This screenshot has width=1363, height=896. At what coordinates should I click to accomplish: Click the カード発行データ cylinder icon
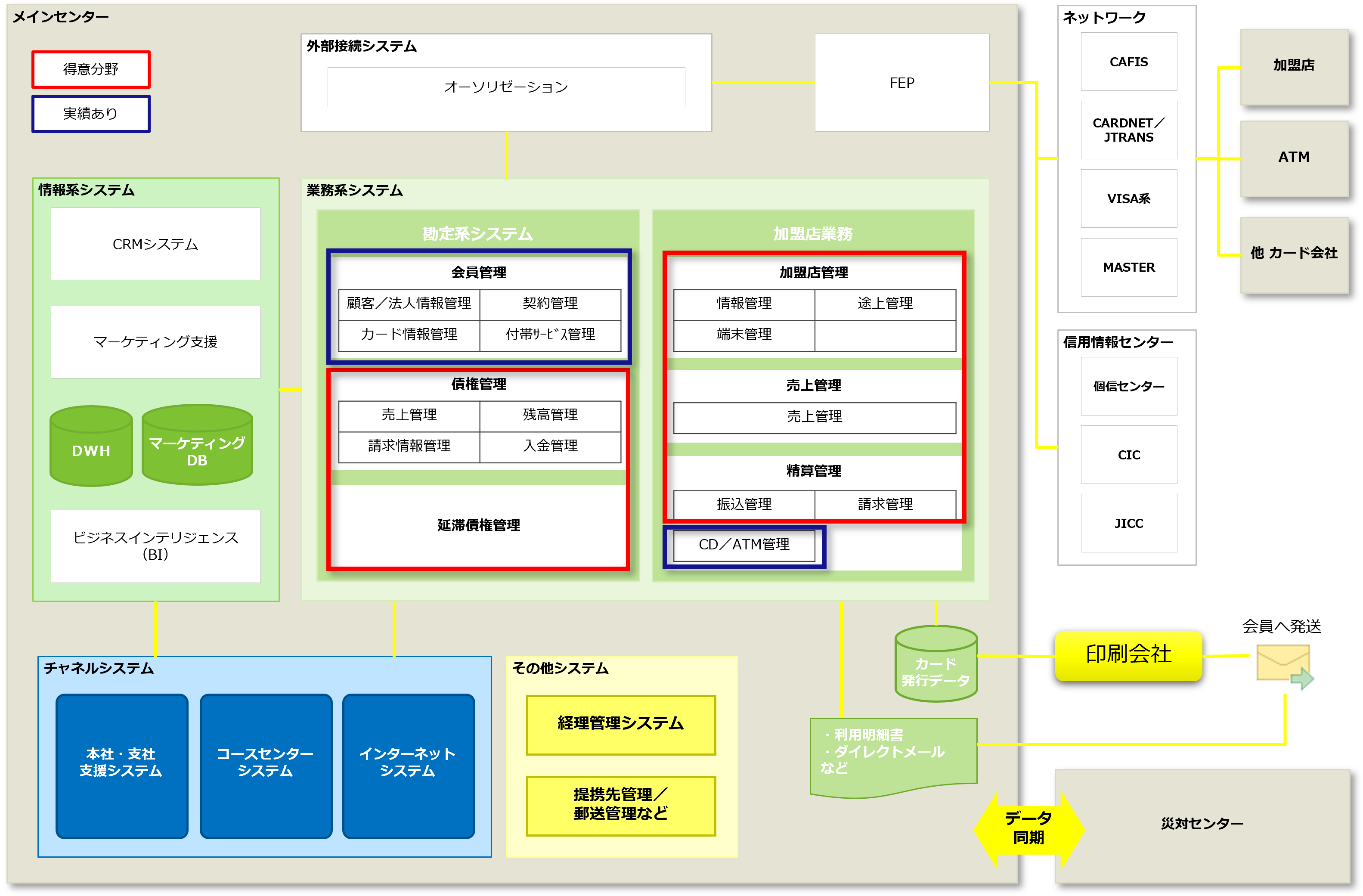tap(936, 664)
